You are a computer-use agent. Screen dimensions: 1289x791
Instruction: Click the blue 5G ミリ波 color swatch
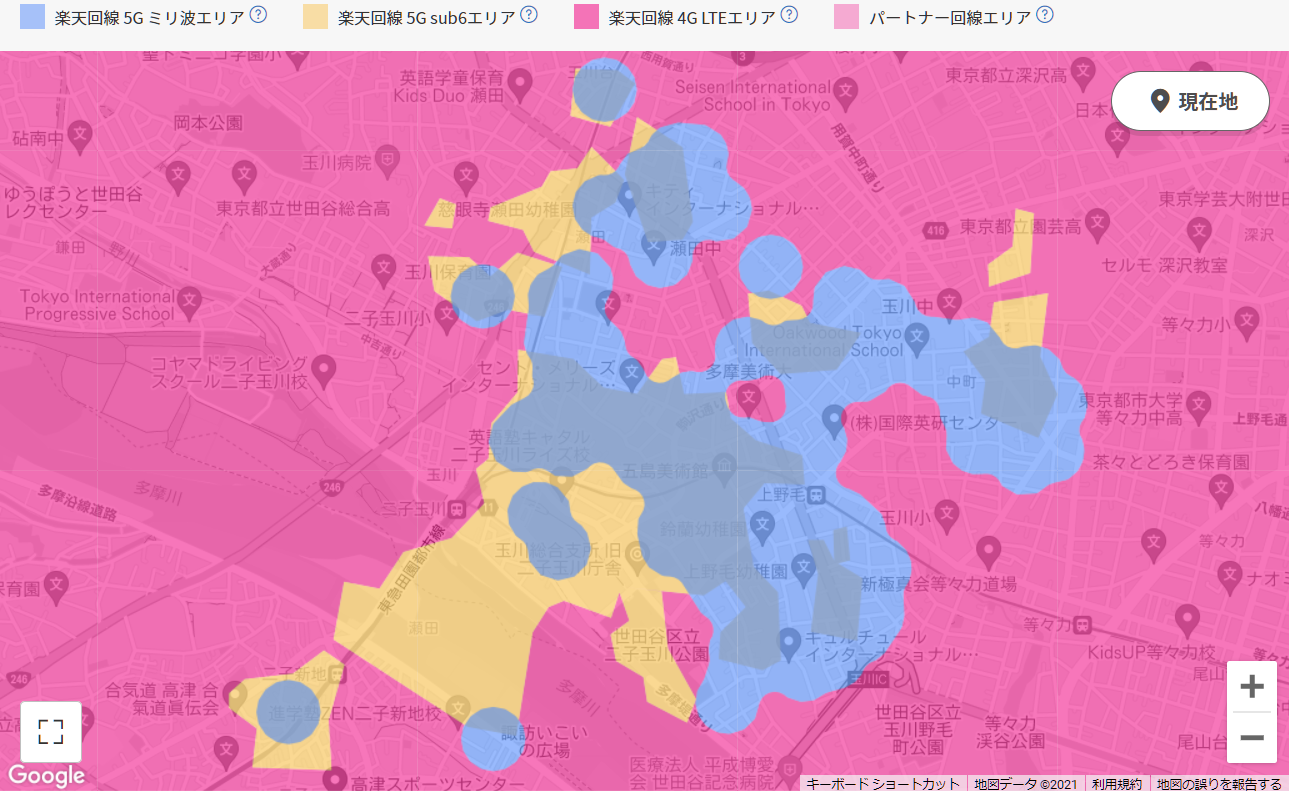click(32, 17)
